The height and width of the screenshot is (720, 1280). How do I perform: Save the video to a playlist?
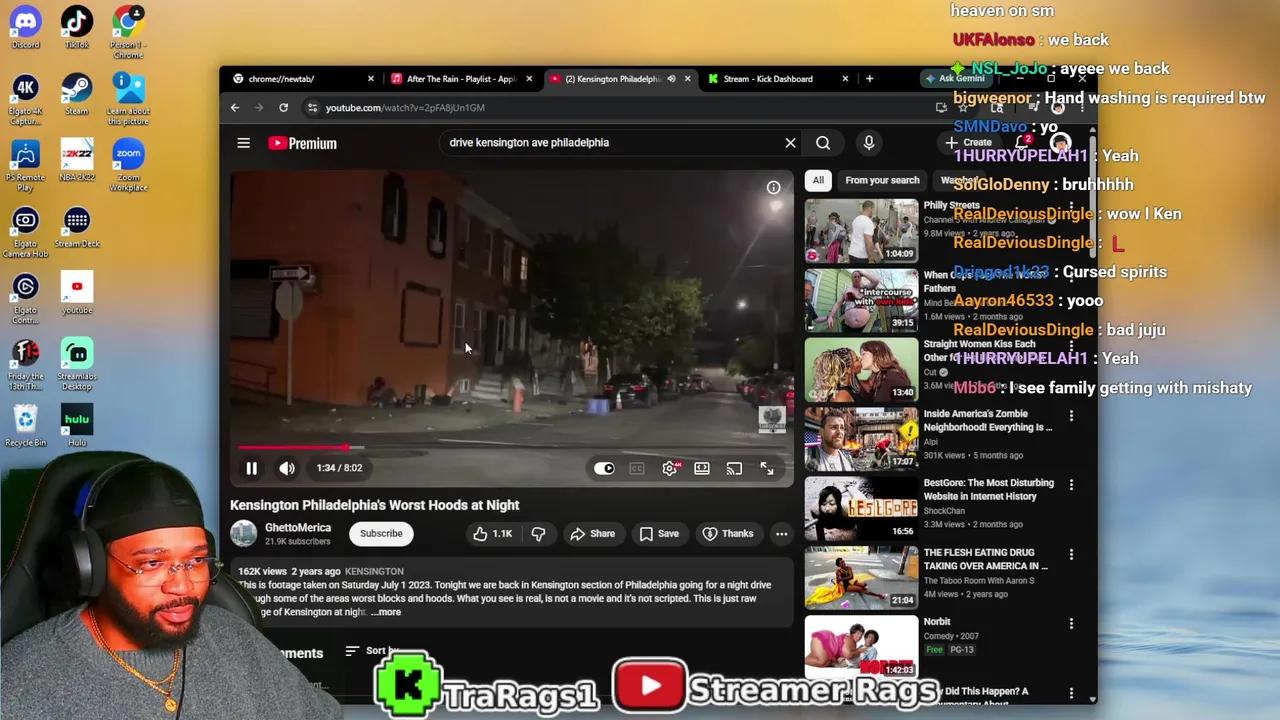pos(659,534)
